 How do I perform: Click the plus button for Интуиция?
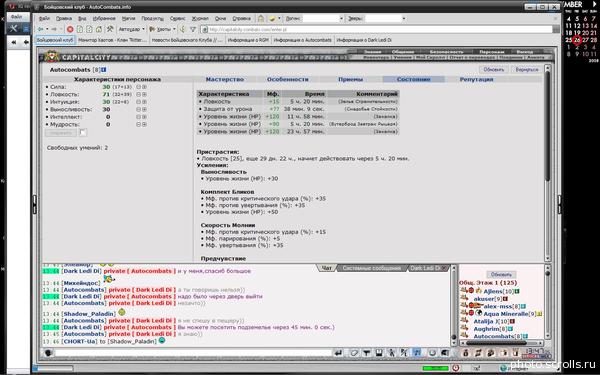point(144,102)
